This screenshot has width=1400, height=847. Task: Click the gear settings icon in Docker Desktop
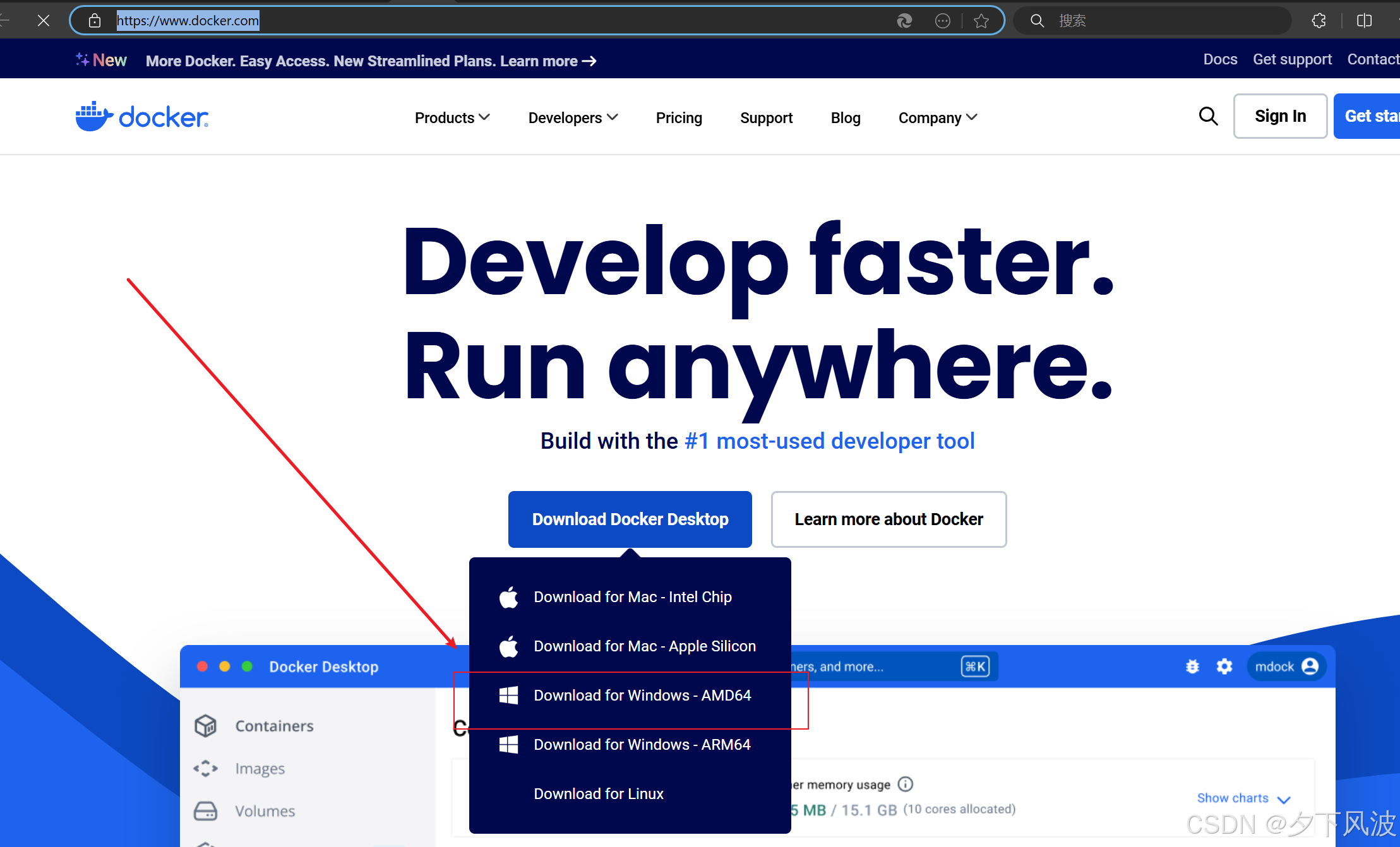[1224, 666]
